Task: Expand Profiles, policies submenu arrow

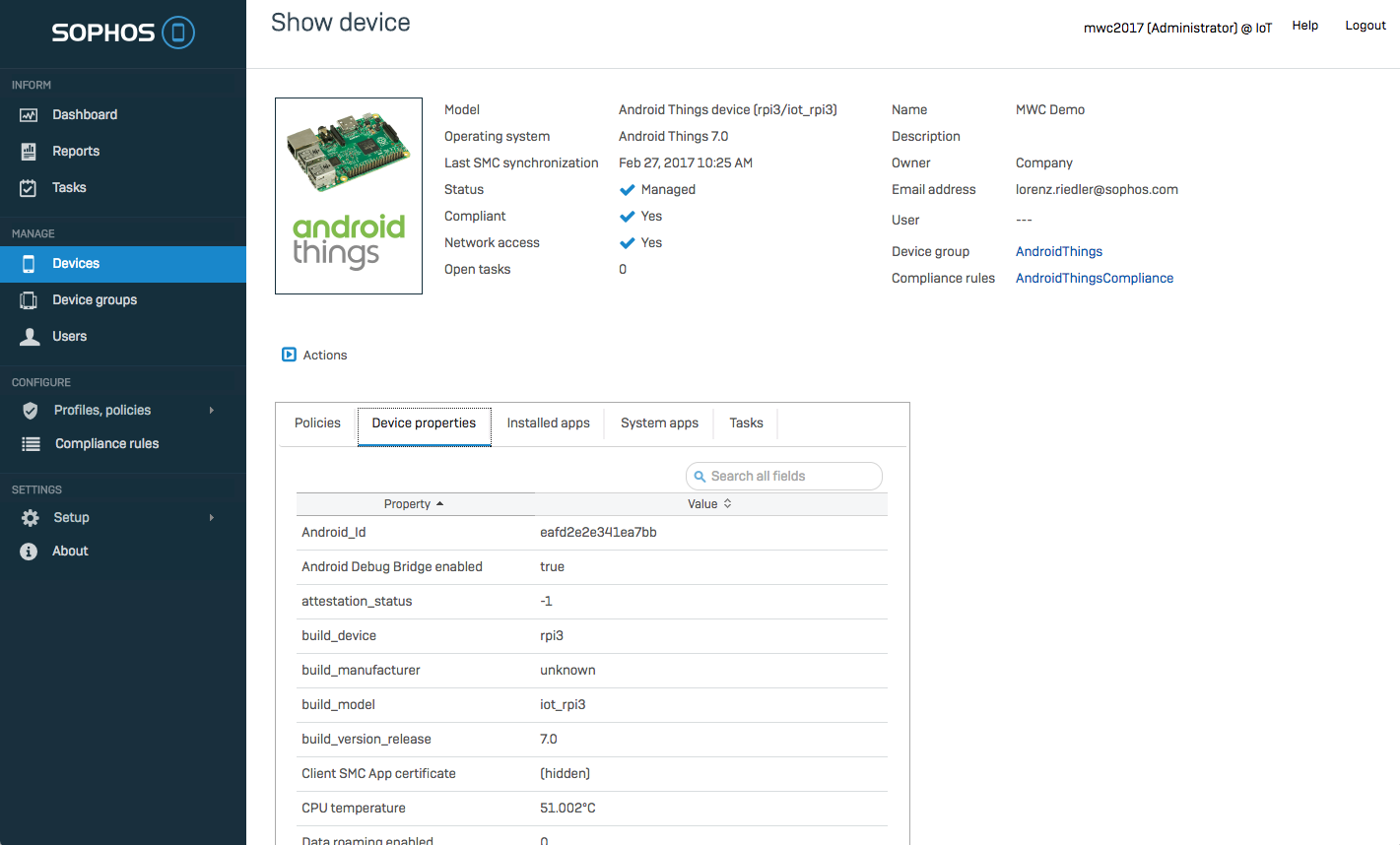Action: [212, 411]
